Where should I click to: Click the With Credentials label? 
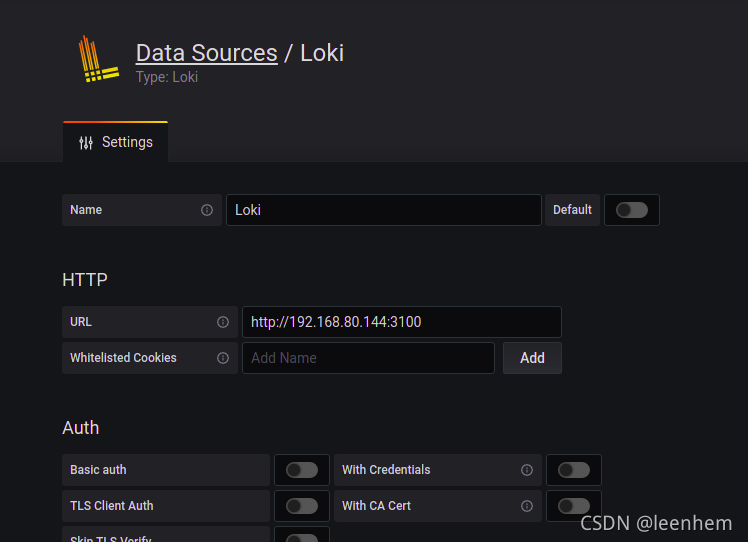click(386, 470)
